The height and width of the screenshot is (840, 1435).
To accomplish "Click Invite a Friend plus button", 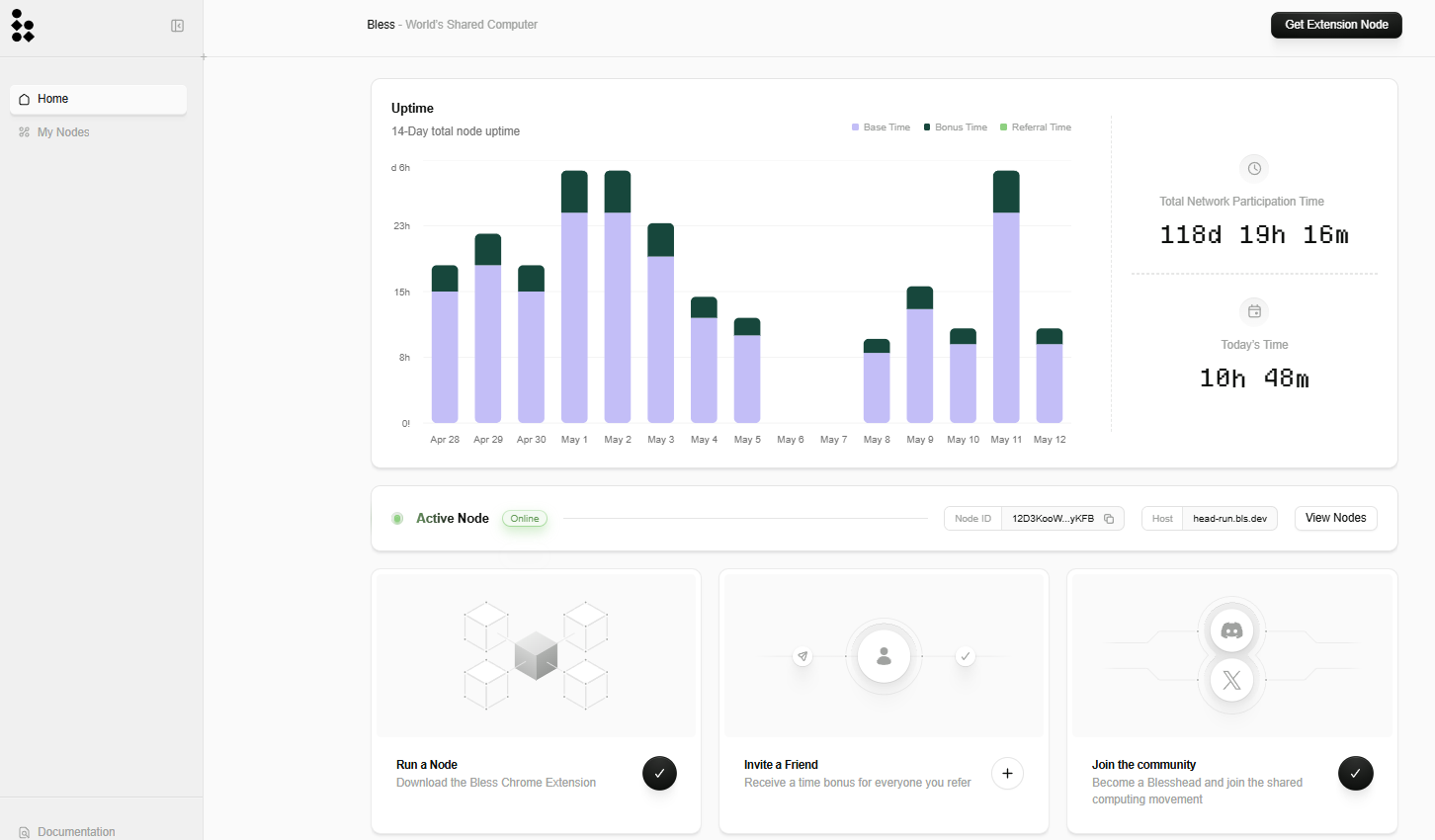I will (1007, 774).
